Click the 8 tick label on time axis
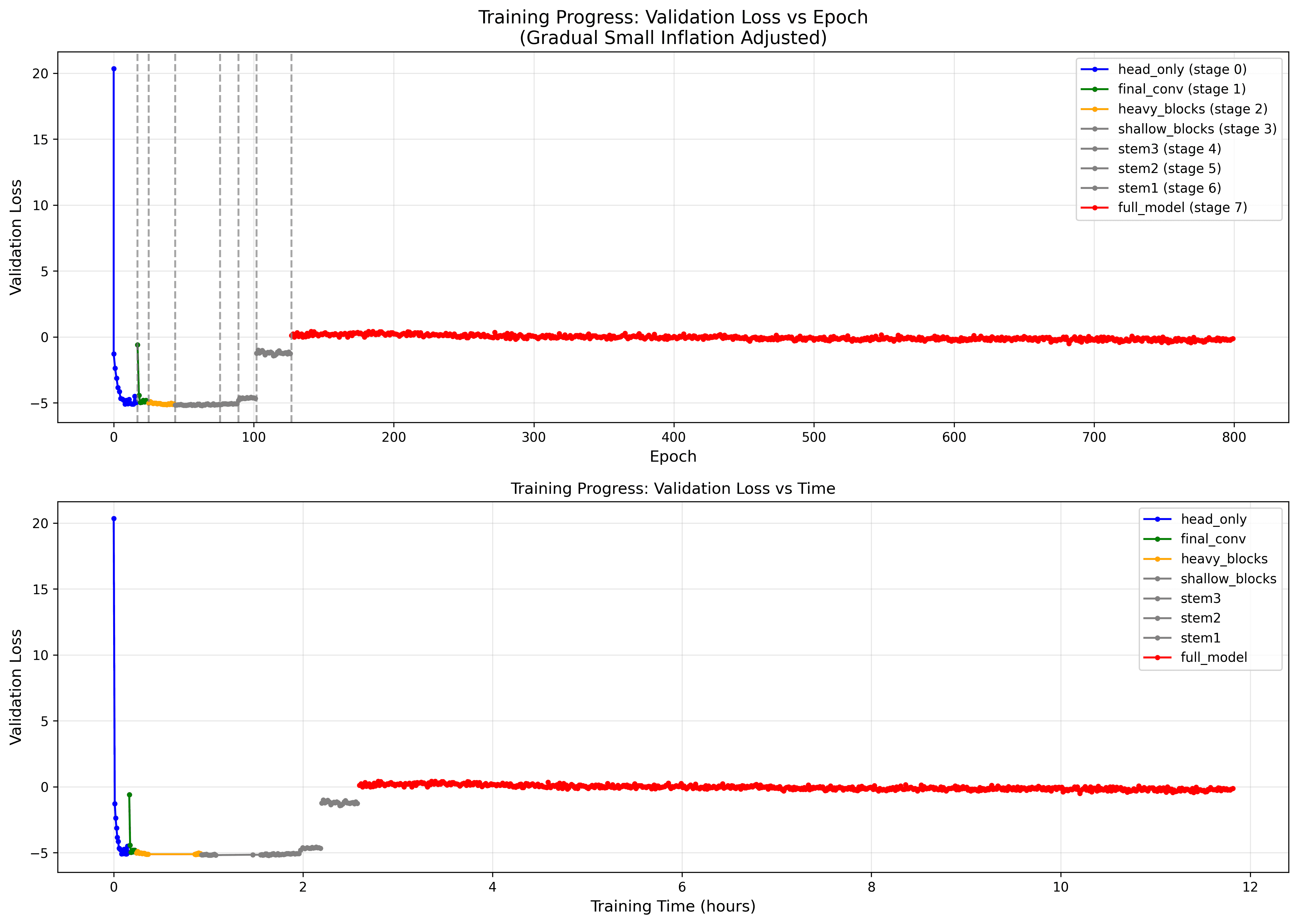 871,888
